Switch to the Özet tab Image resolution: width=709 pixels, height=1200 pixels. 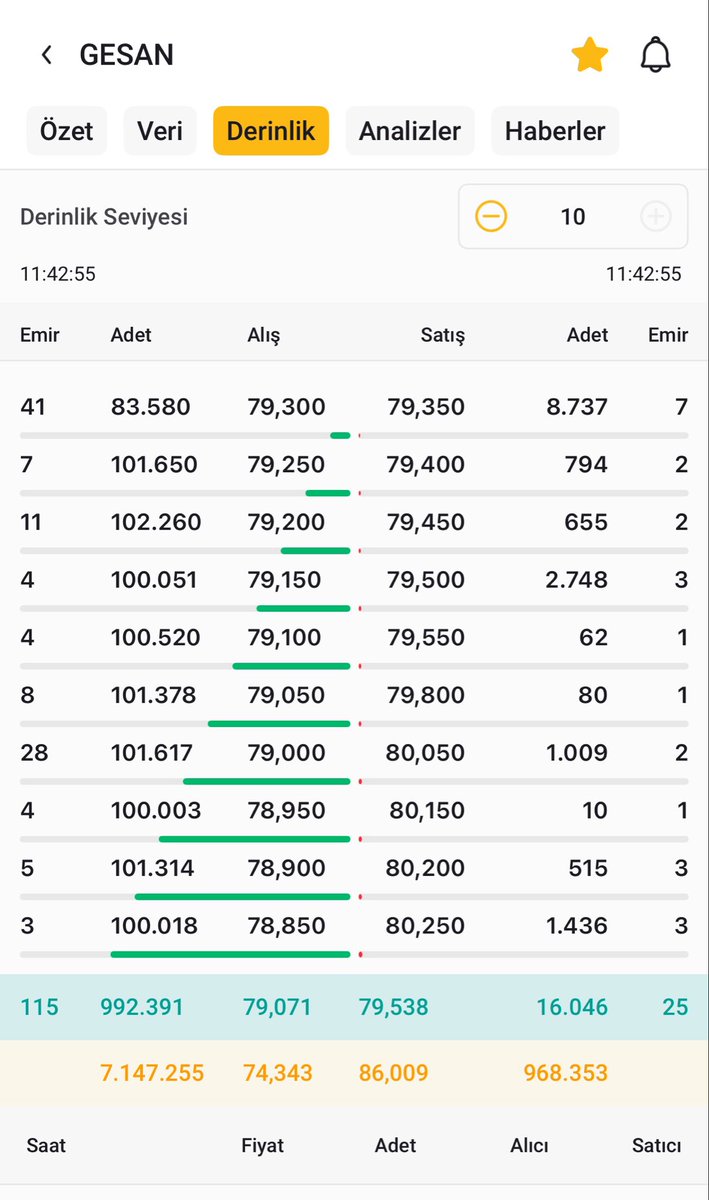pyautogui.click(x=67, y=131)
